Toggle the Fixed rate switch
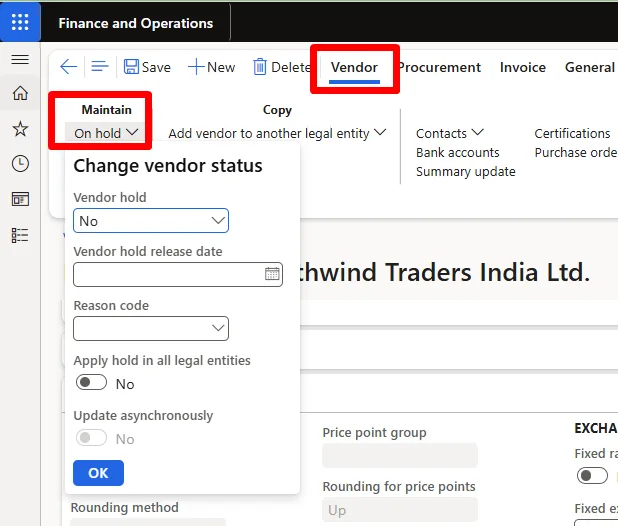618x526 pixels. point(592,476)
